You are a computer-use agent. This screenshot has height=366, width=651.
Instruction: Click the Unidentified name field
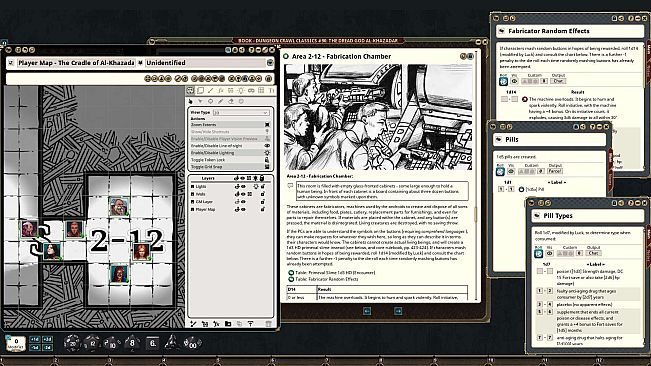[x=205, y=63]
